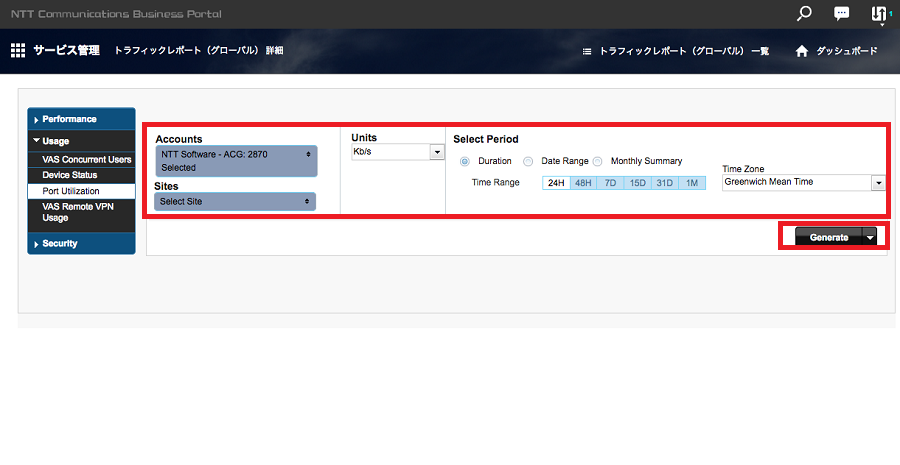Expand the Security sidebar section
900x465 pixels.
point(81,243)
